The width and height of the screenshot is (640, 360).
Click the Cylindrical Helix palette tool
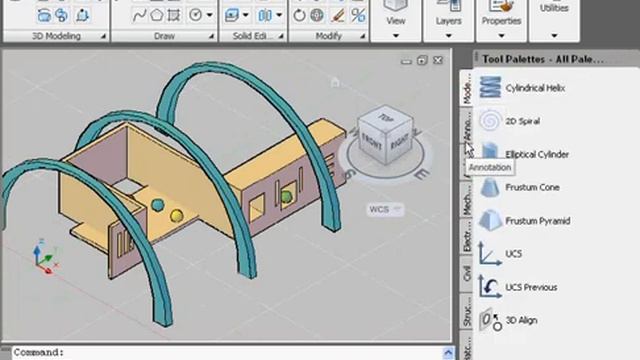[522, 88]
